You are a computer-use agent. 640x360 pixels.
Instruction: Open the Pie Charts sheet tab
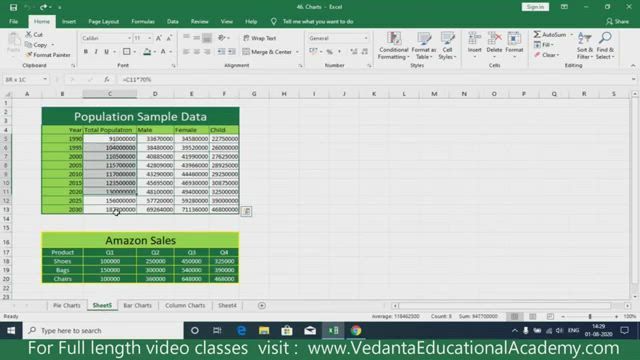[67, 305]
